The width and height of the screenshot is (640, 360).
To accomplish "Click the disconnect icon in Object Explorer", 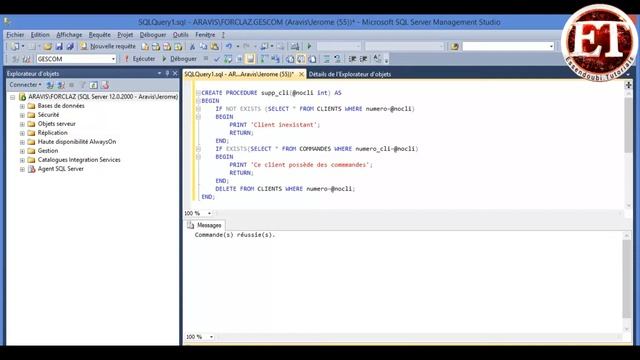I will click(61, 85).
